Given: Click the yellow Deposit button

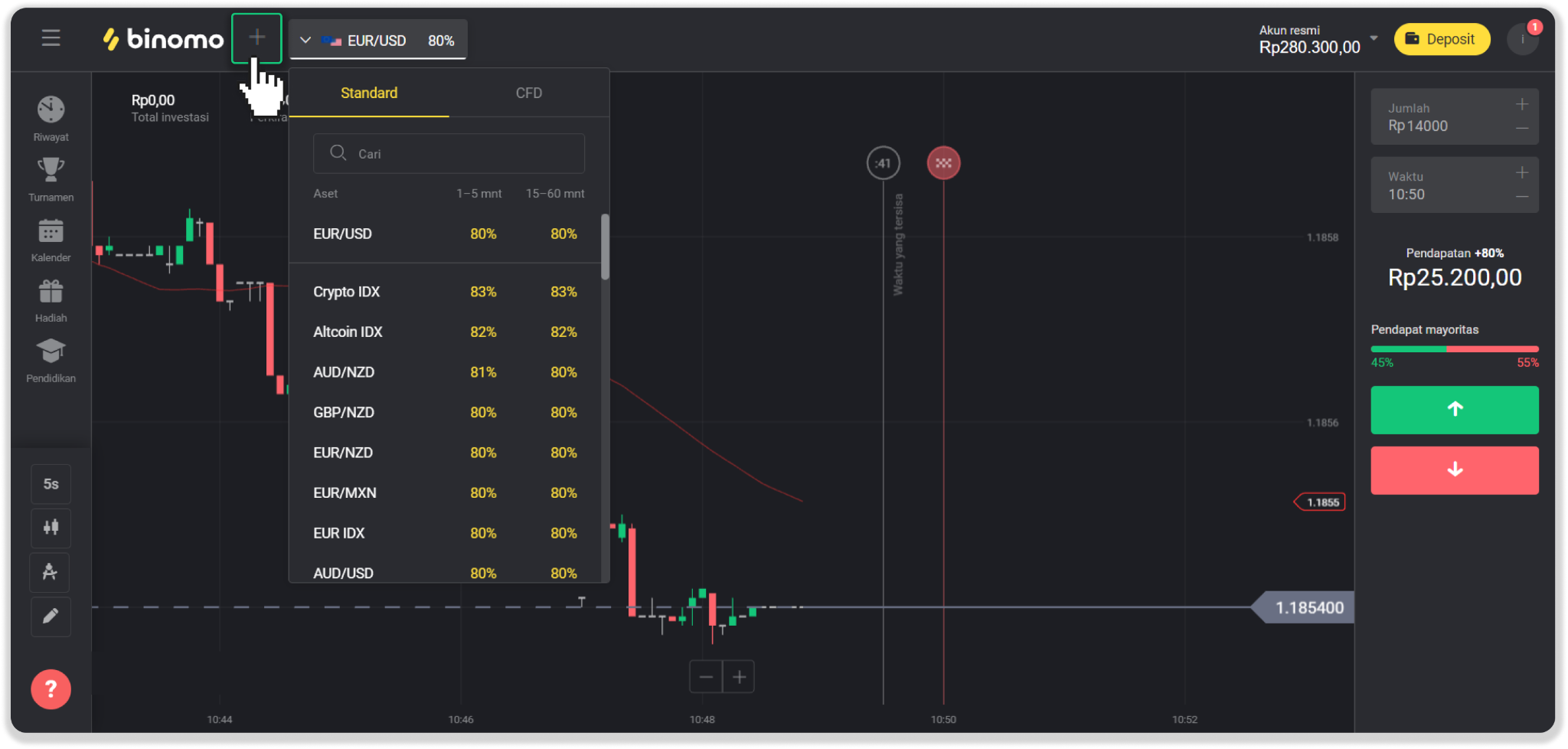Looking at the screenshot, I should 1442,39.
